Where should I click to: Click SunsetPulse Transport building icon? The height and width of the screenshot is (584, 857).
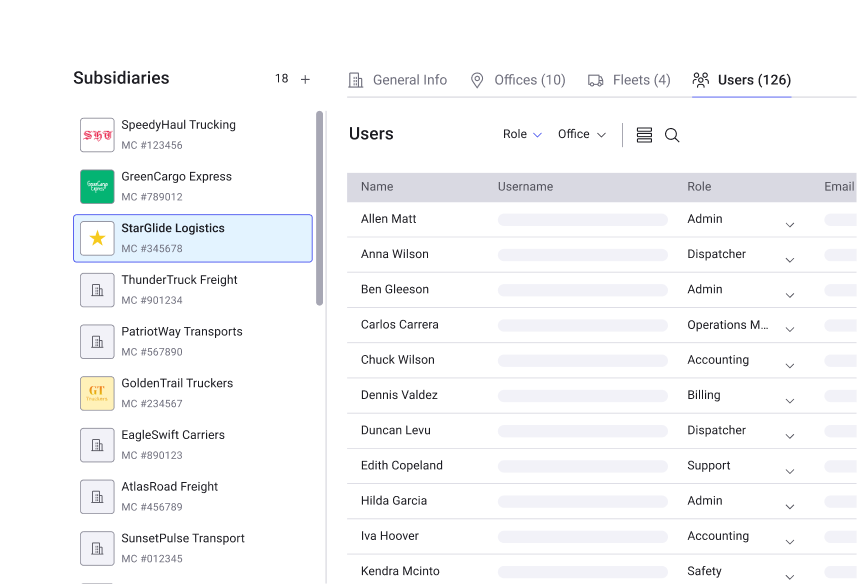(x=97, y=548)
